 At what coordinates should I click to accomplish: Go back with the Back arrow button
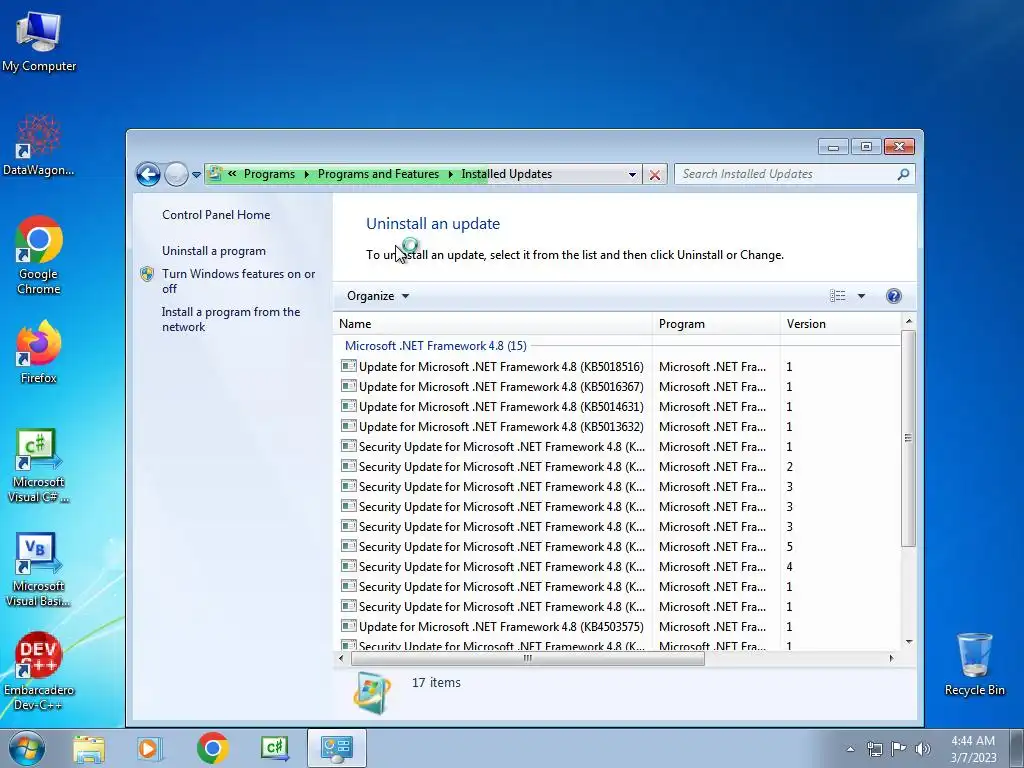pos(148,174)
